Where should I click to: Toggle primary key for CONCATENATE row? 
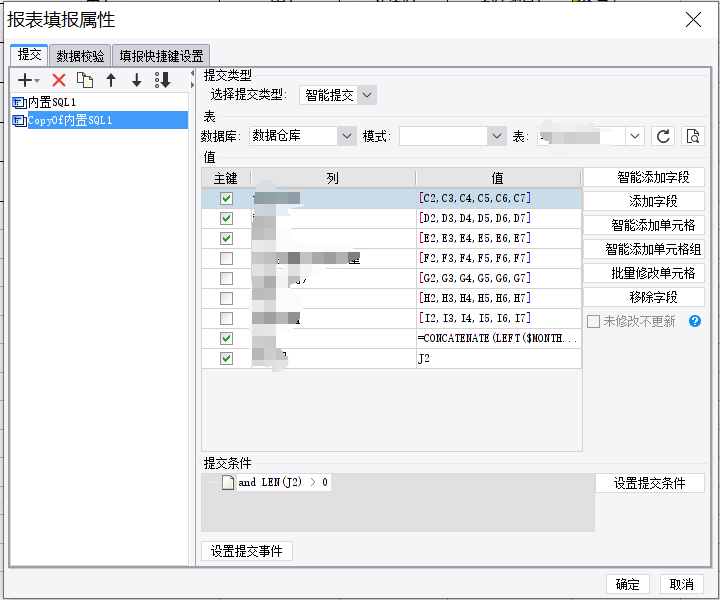[x=226, y=338]
